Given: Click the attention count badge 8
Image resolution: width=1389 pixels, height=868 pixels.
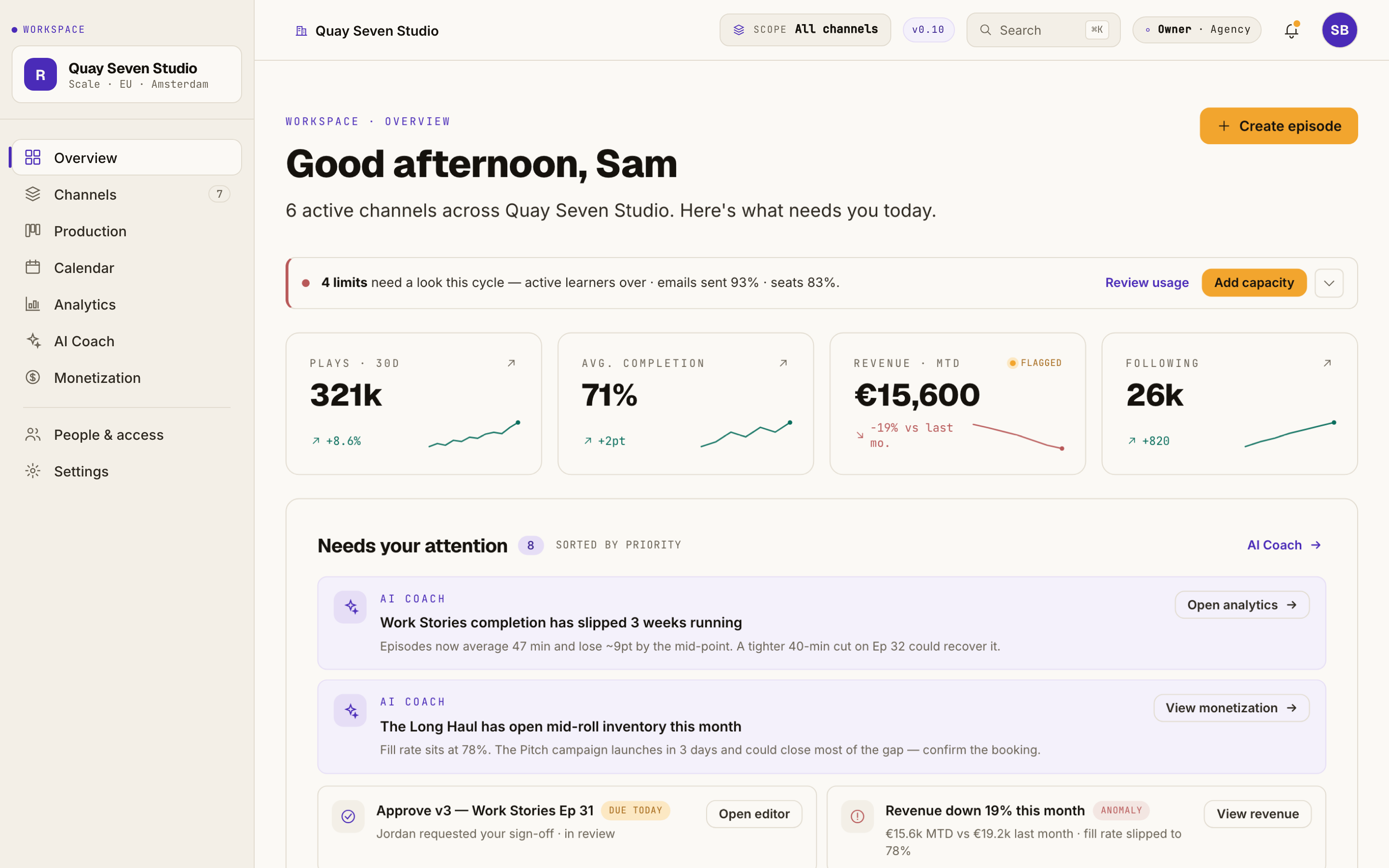Looking at the screenshot, I should [531, 545].
